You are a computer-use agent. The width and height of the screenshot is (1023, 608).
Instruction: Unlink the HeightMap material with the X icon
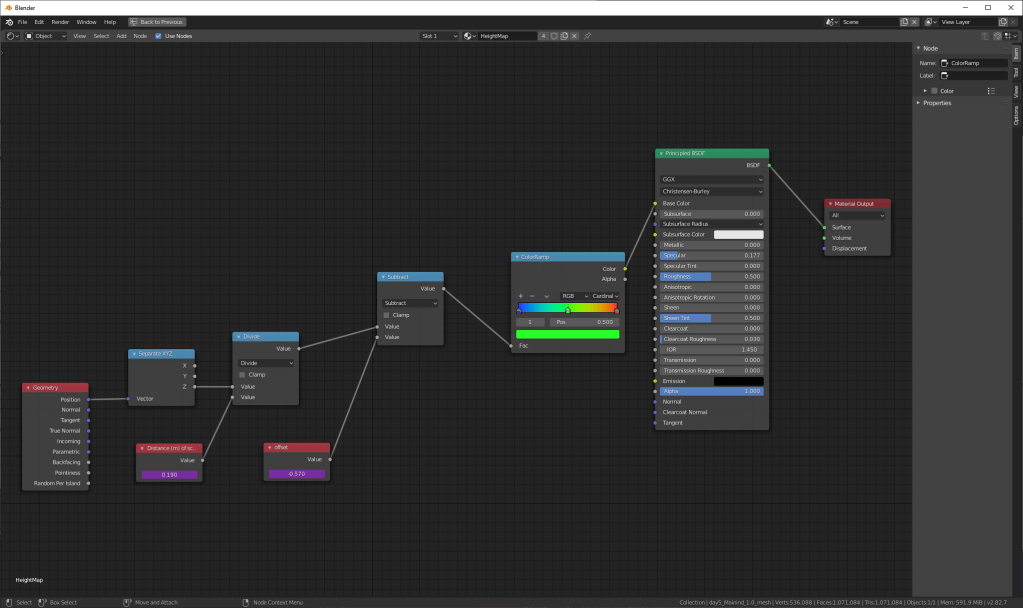(x=575, y=36)
